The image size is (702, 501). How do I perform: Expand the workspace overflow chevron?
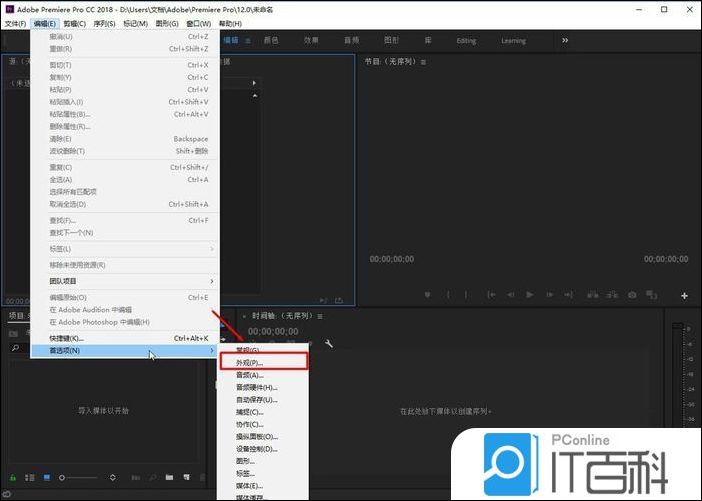point(565,40)
